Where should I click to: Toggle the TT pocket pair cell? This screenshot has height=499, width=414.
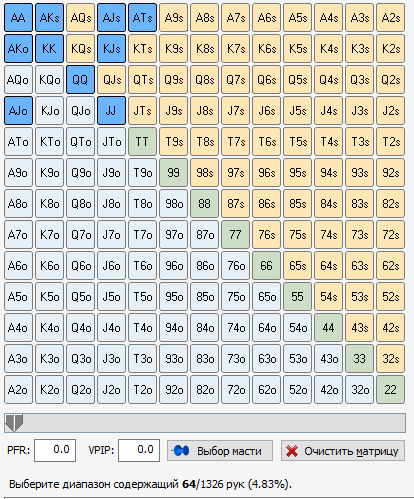click(x=142, y=142)
